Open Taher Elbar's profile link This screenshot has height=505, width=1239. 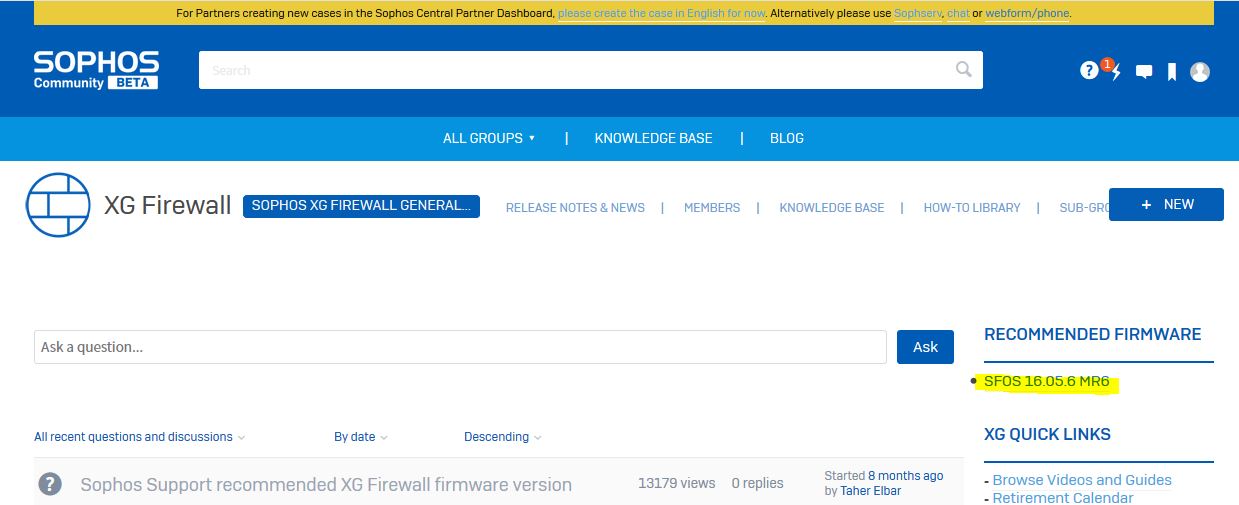coord(871,491)
